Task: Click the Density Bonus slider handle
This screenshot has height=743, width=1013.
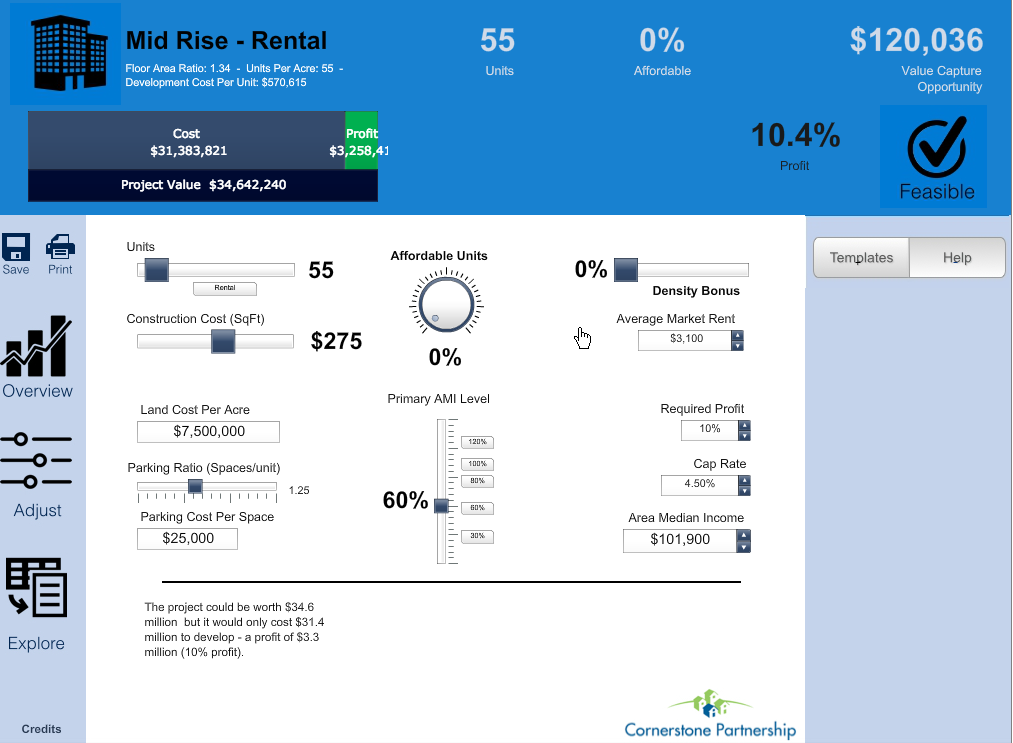Action: tap(625, 270)
